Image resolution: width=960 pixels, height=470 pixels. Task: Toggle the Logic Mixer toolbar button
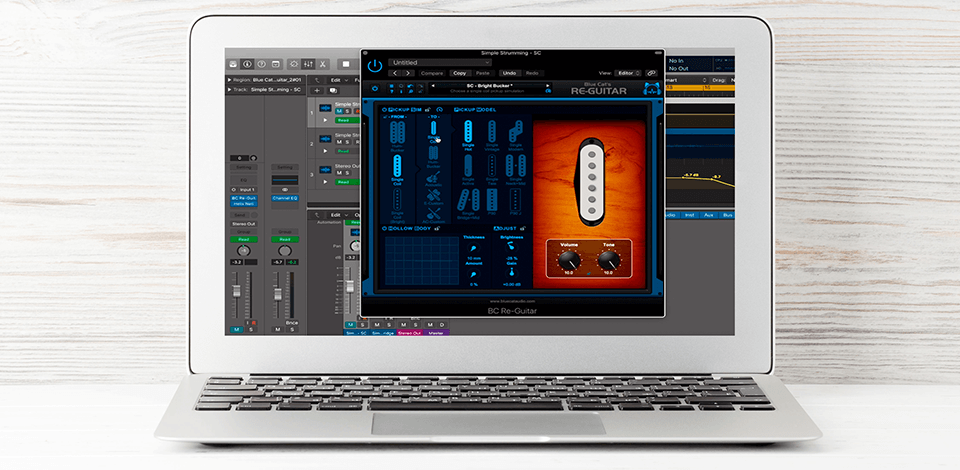coord(308,64)
